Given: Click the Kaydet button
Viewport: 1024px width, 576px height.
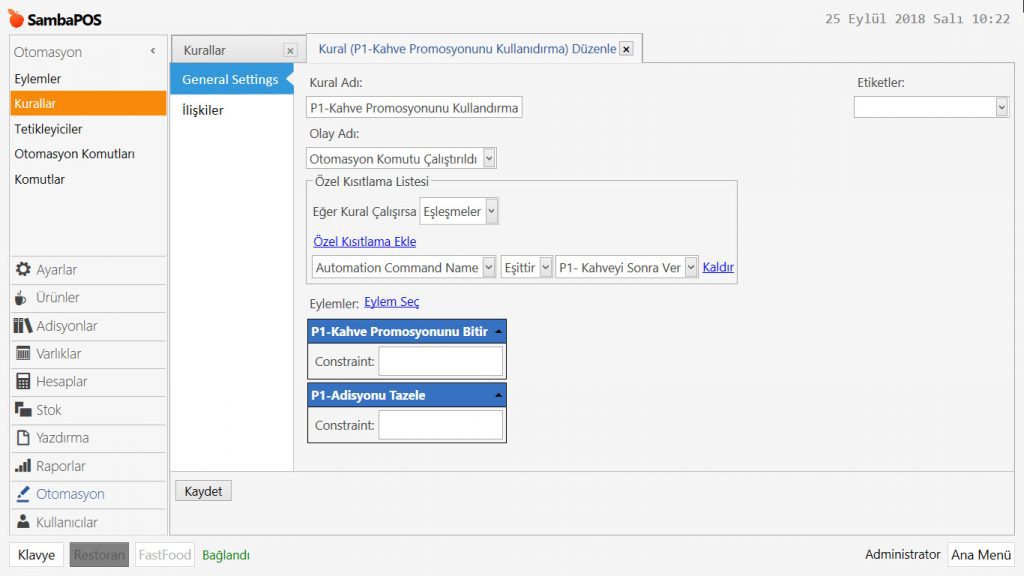Looking at the screenshot, I should [203, 491].
